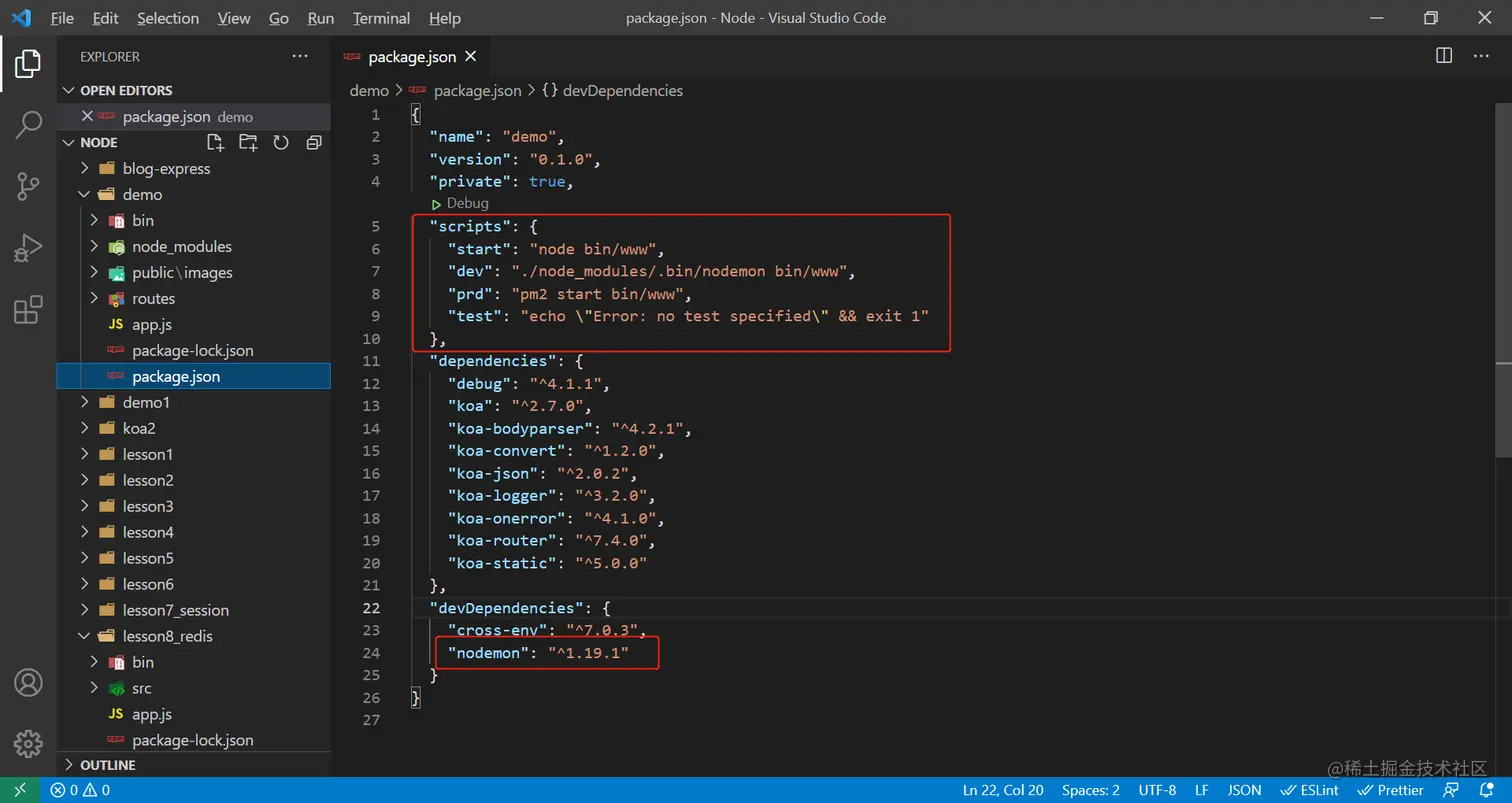Select the package.json editor tab
This screenshot has height=803, width=1512.
click(x=411, y=57)
